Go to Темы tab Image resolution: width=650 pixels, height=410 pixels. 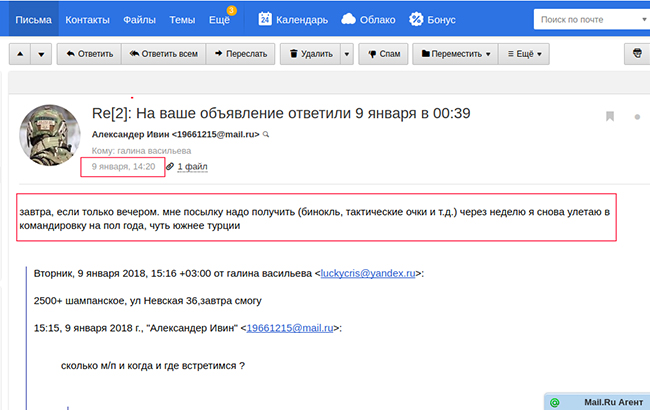point(182,19)
